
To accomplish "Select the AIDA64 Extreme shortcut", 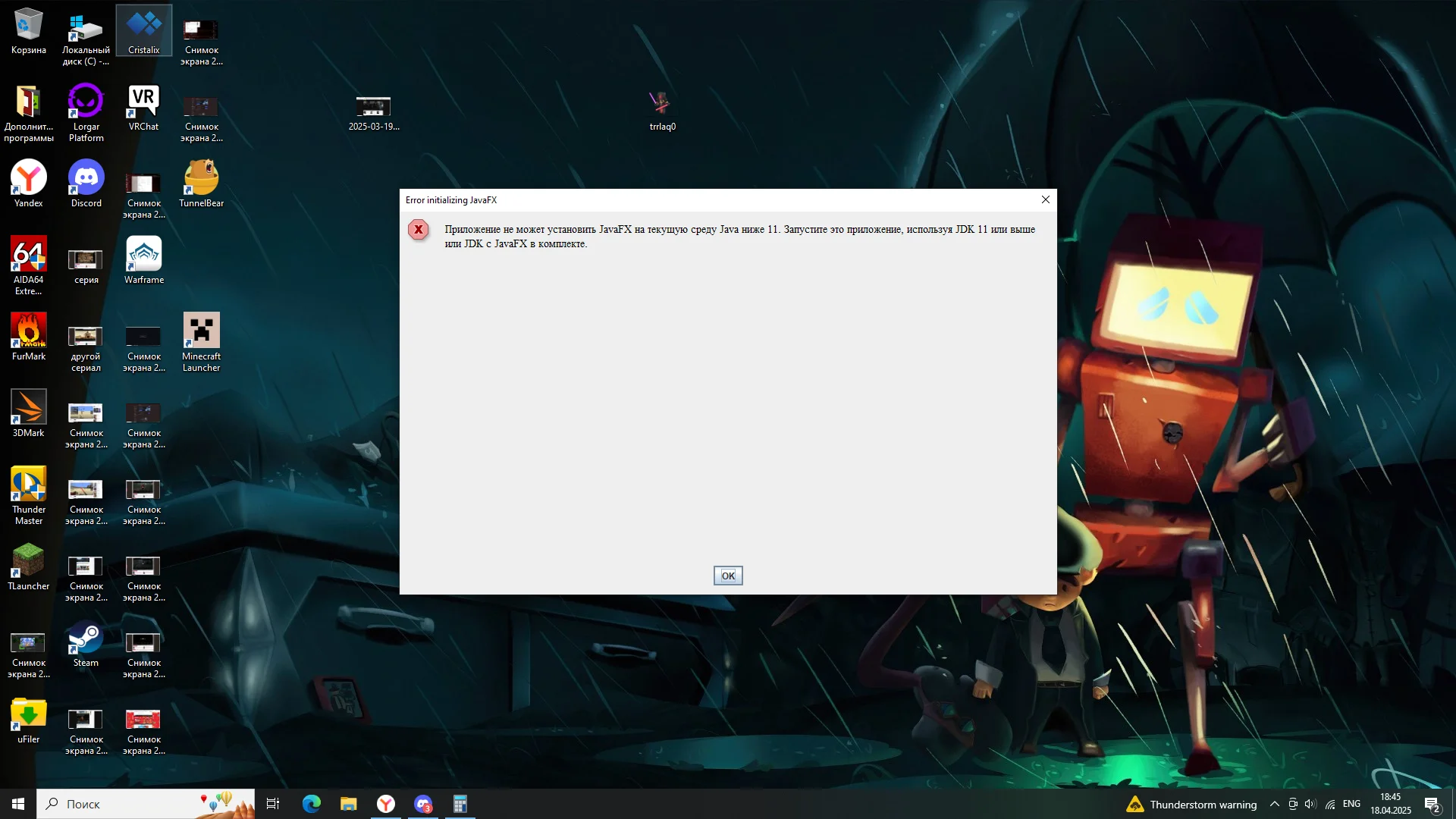I will pyautogui.click(x=29, y=266).
